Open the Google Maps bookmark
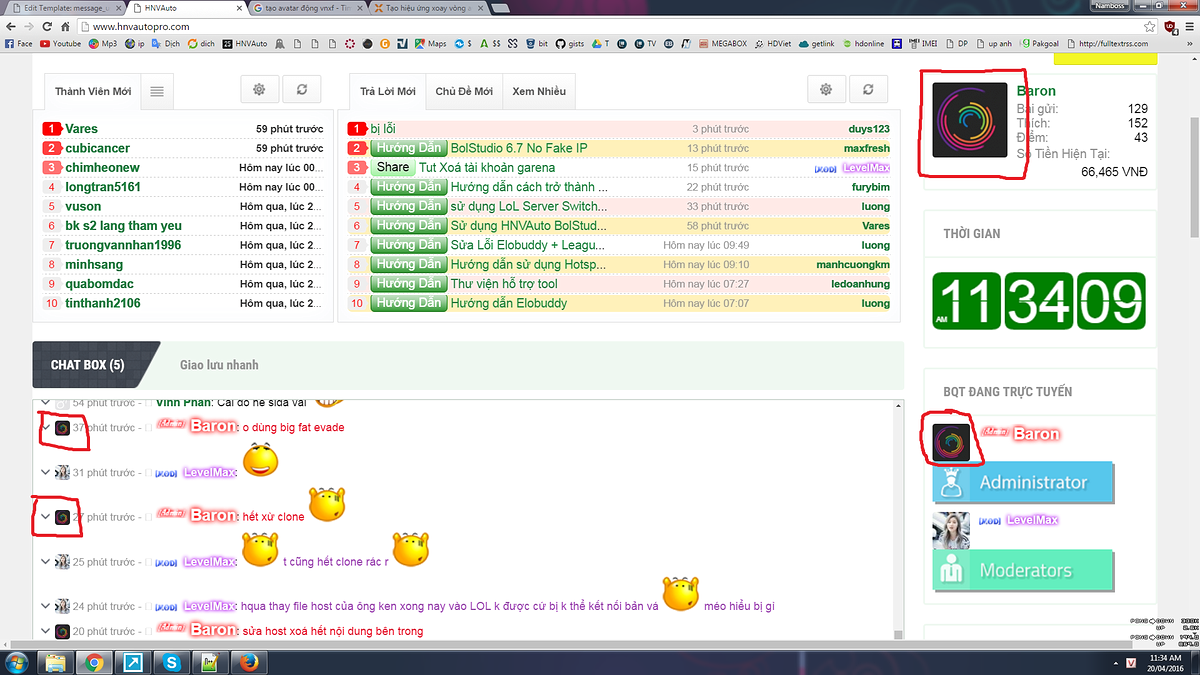Image resolution: width=1200 pixels, height=675 pixels. [430, 43]
